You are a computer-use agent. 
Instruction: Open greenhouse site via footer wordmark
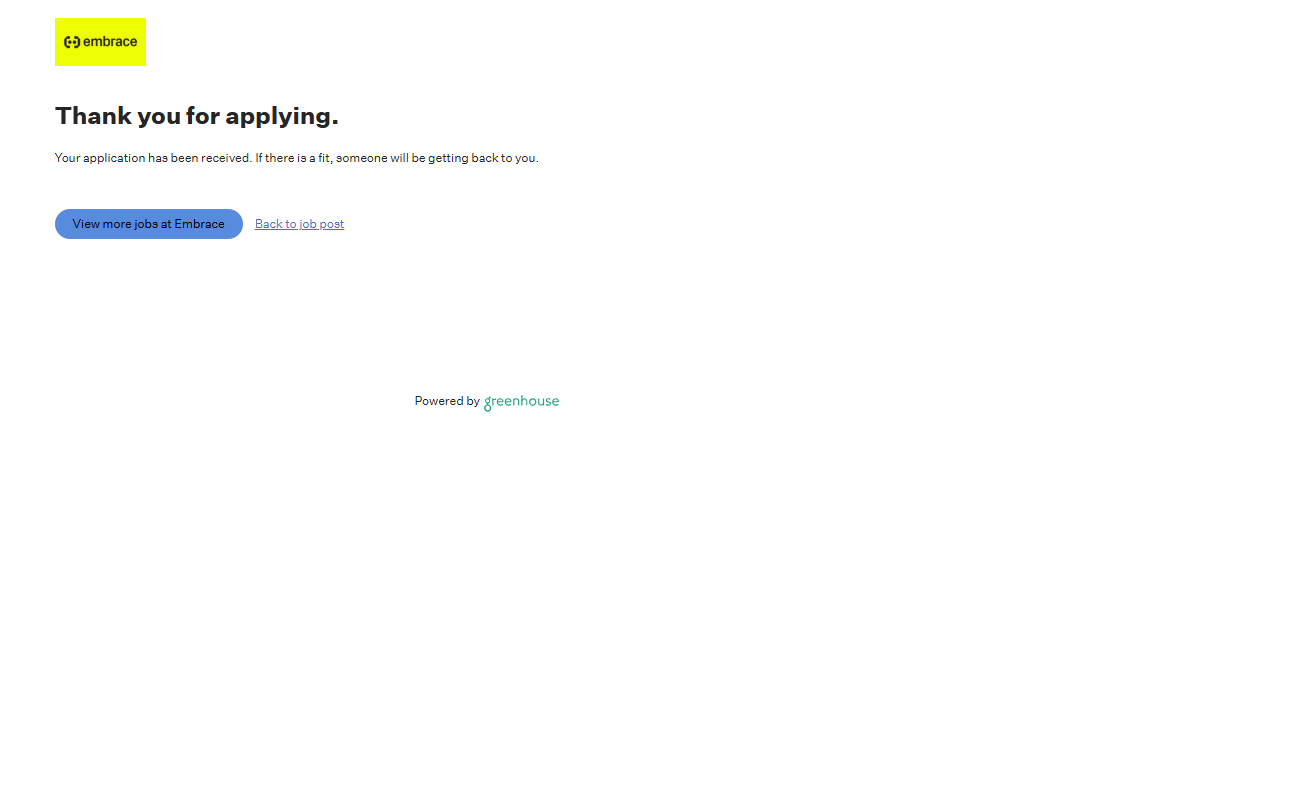(x=527, y=401)
